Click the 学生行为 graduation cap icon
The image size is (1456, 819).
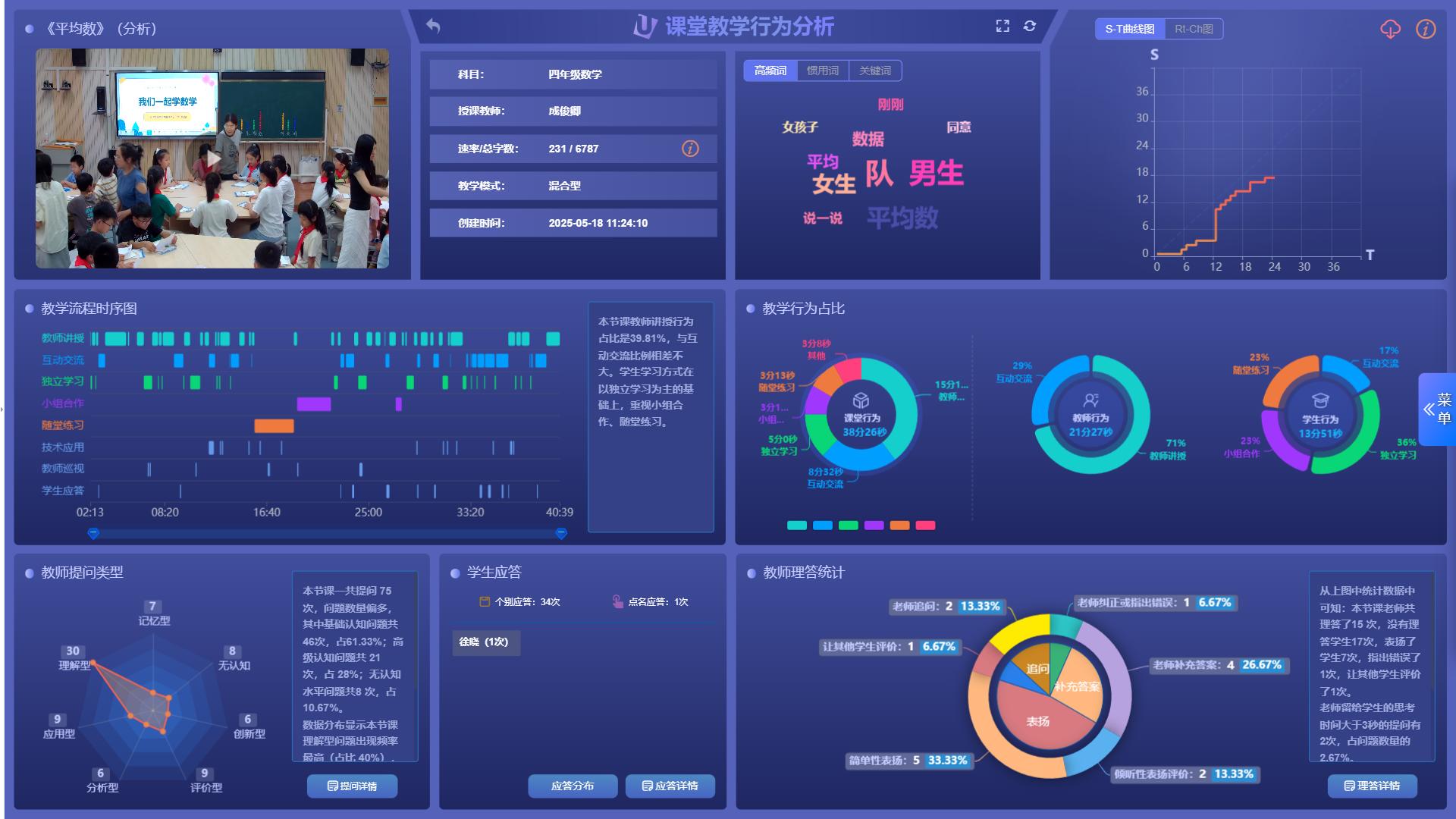pos(1320,400)
